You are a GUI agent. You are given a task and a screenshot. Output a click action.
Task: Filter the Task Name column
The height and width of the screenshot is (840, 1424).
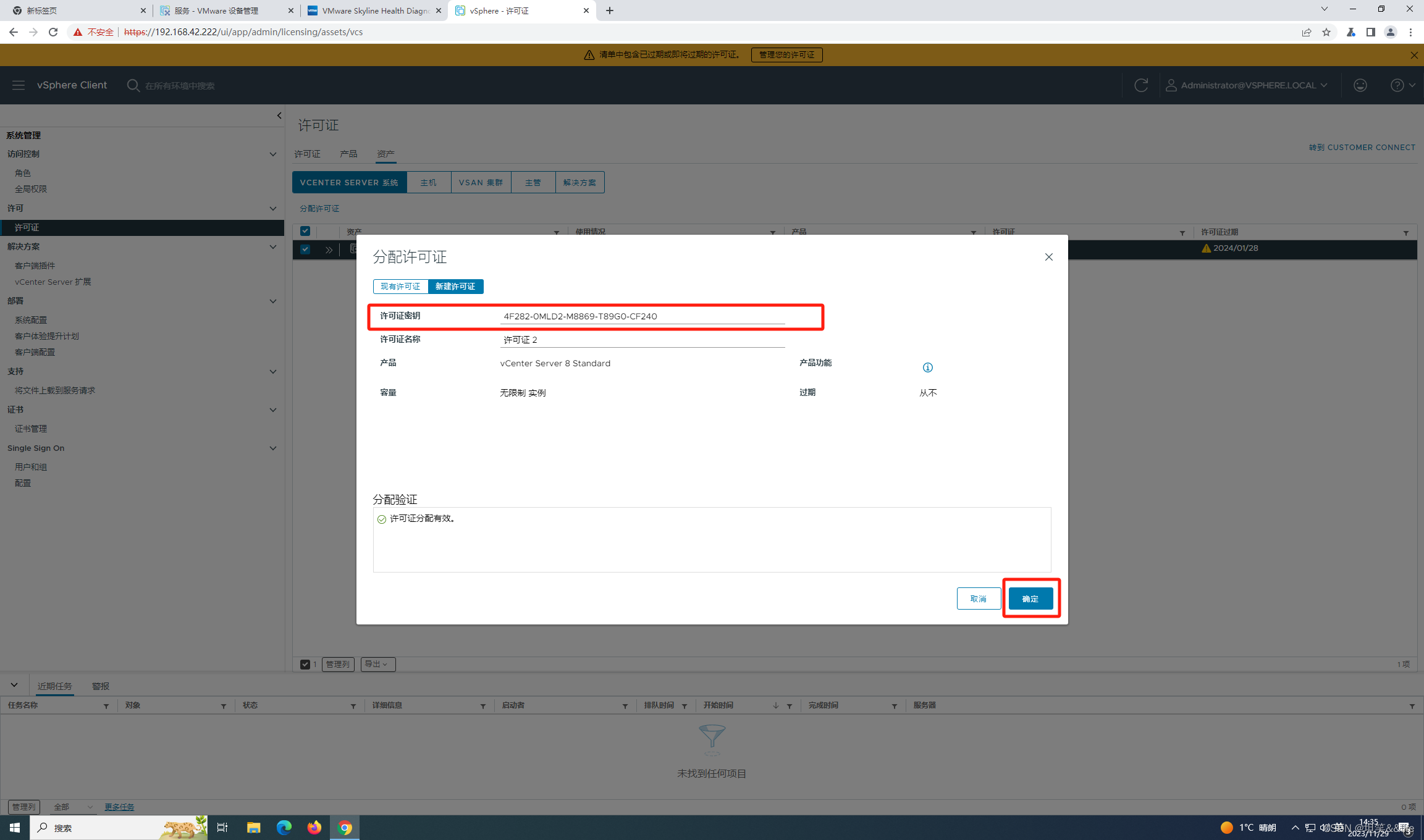point(106,706)
